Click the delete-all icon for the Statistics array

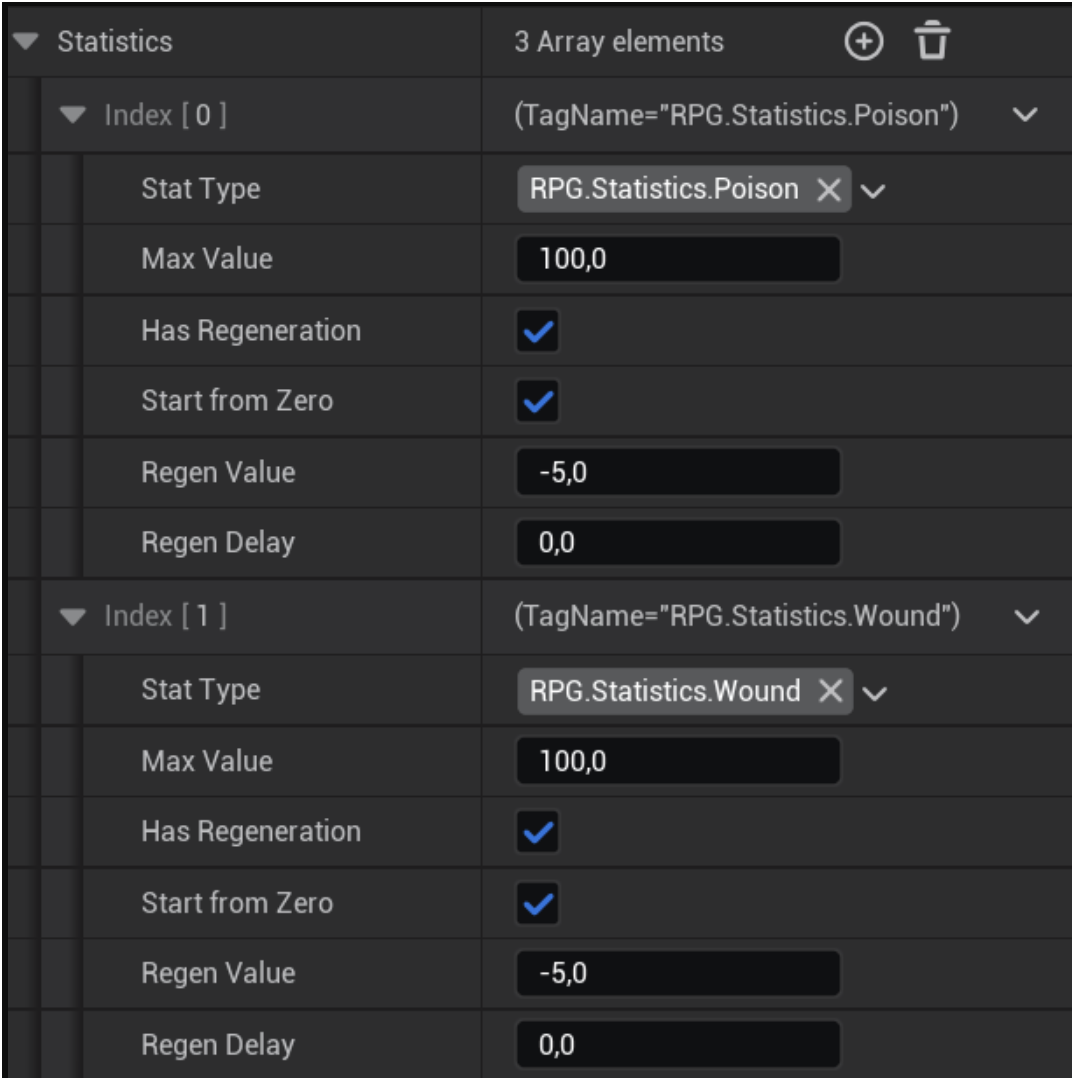click(x=930, y=41)
